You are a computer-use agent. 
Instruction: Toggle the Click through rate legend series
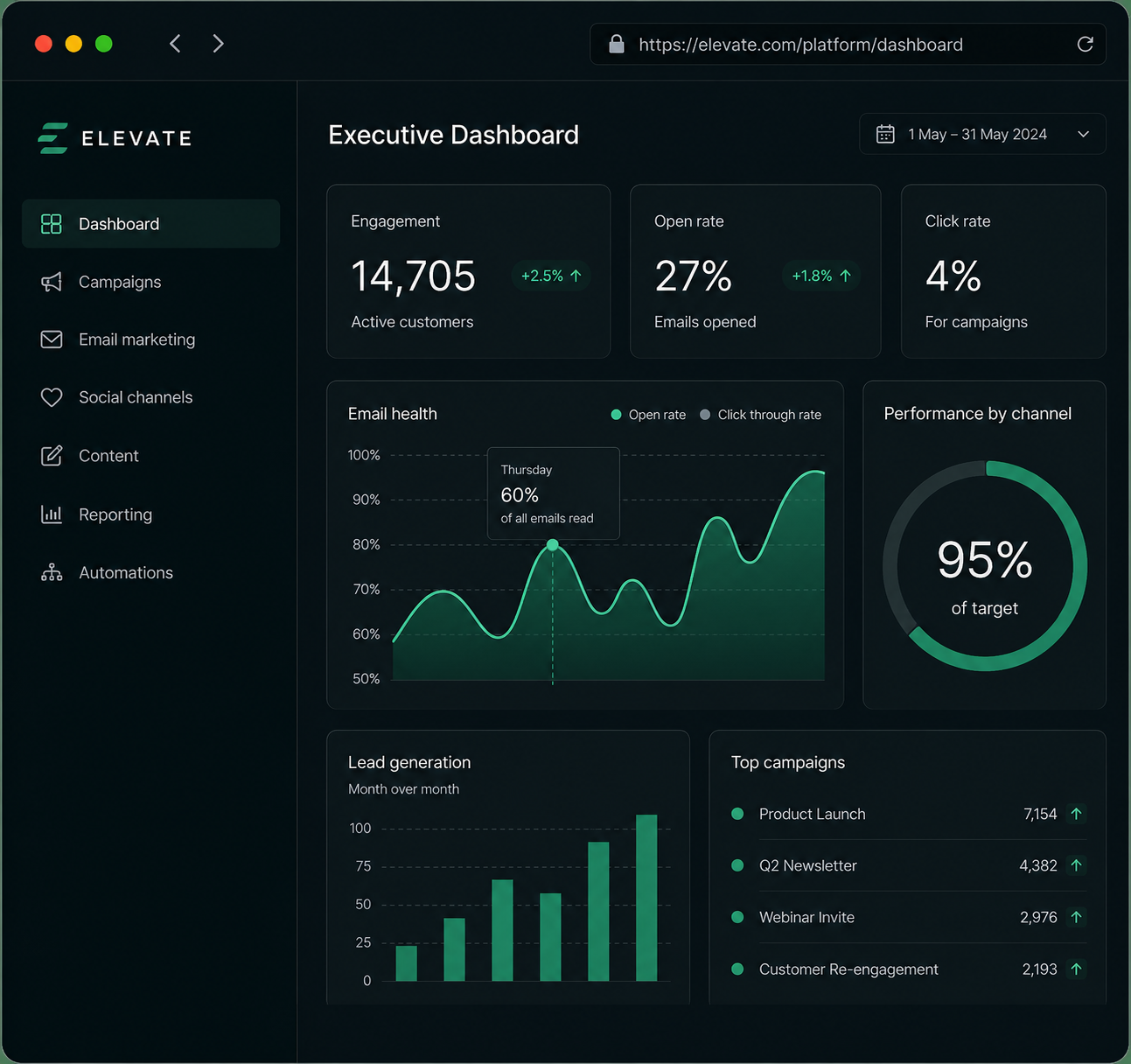[x=760, y=415]
